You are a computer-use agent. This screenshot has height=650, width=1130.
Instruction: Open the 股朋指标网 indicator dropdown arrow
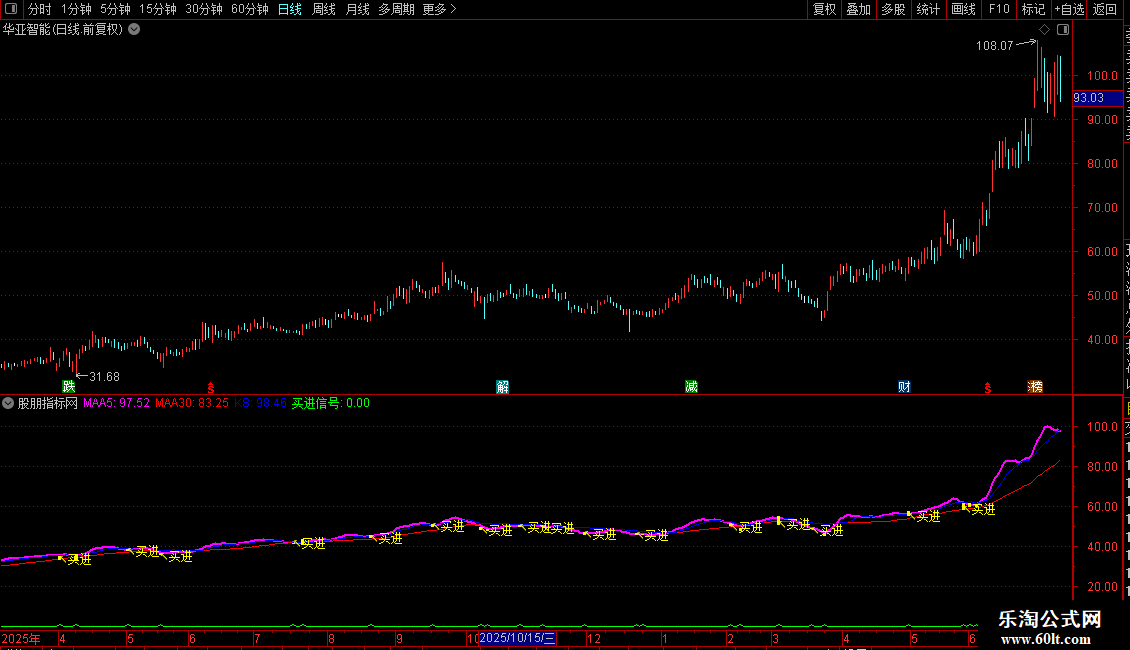(x=8, y=404)
